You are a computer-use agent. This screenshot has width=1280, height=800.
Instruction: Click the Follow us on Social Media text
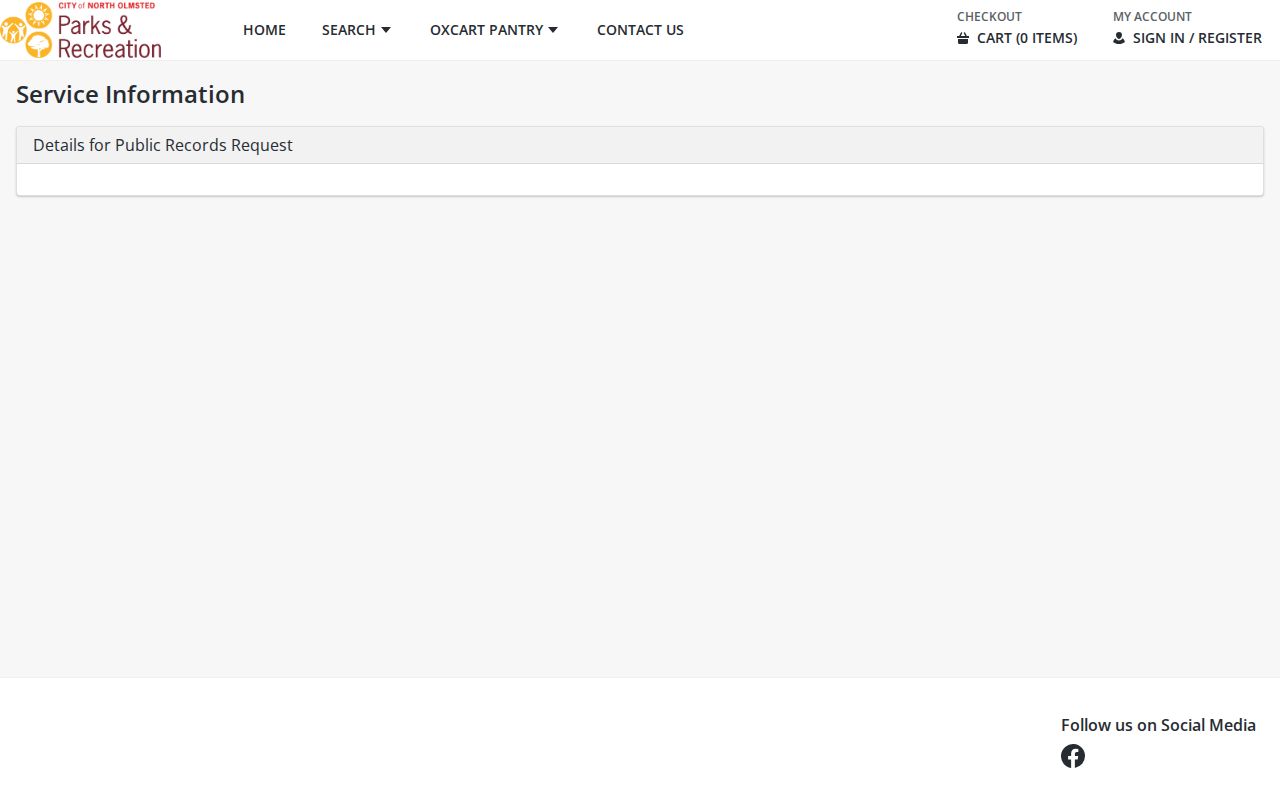1158,725
